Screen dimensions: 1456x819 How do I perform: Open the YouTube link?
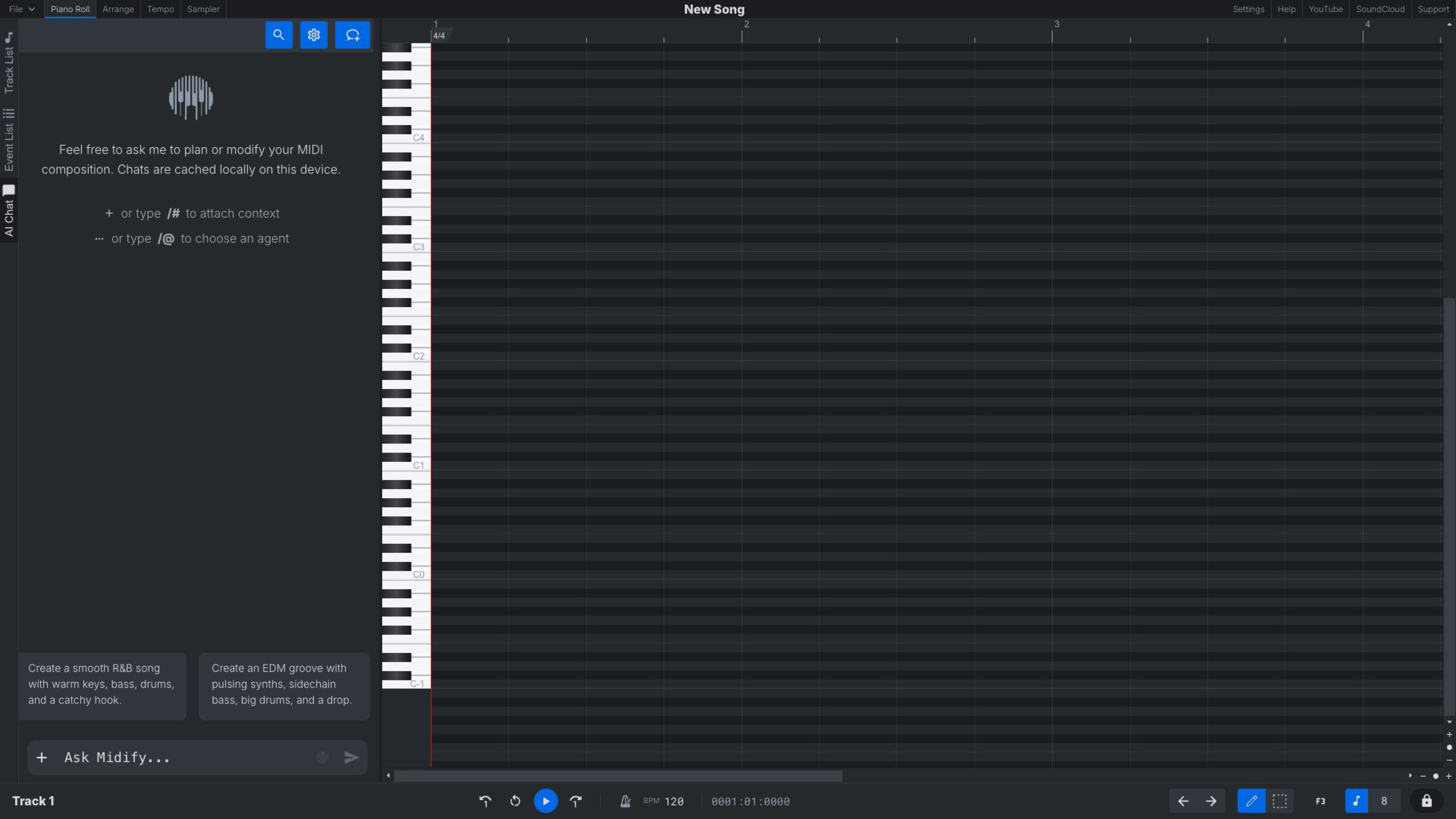1326,9
